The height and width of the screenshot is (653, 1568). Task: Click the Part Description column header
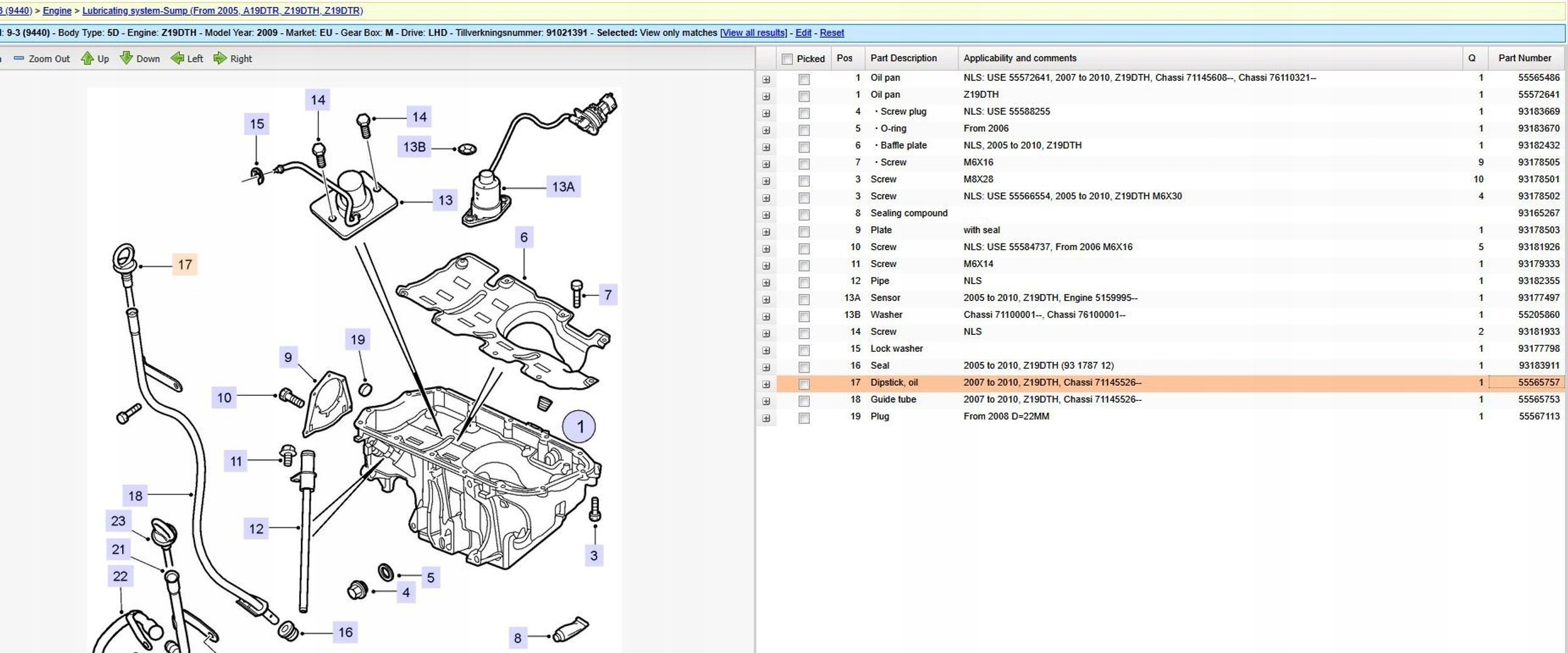(903, 58)
